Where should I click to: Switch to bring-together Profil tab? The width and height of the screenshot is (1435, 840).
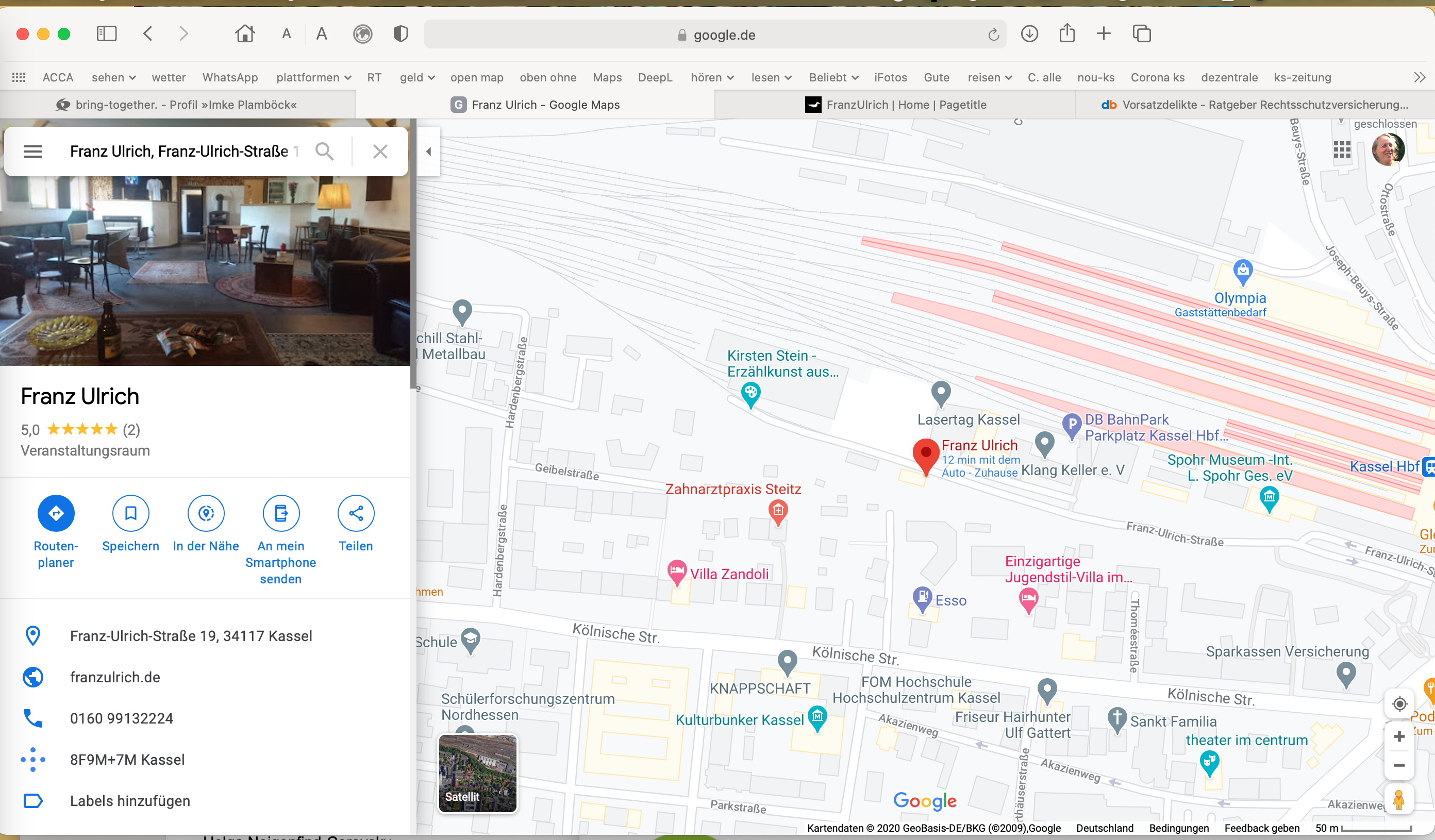click(177, 105)
